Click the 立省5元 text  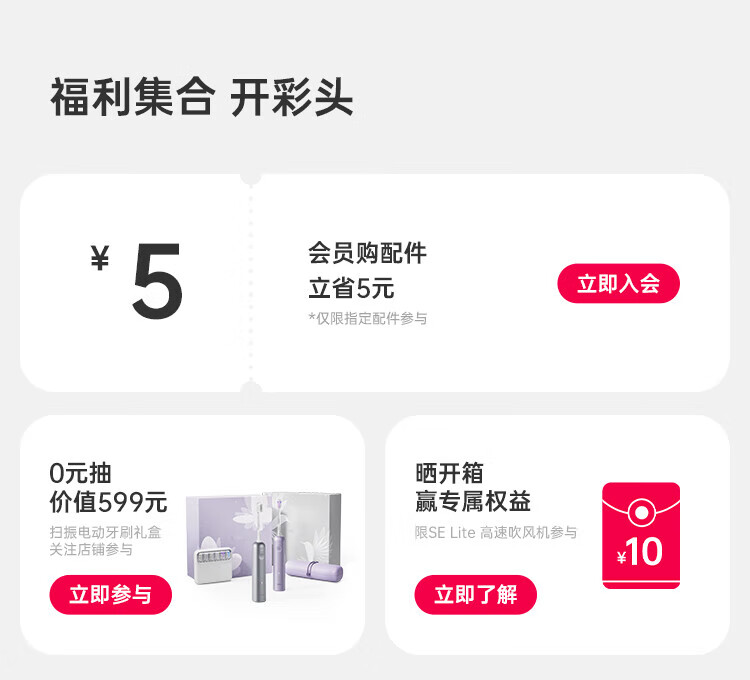coord(351,289)
